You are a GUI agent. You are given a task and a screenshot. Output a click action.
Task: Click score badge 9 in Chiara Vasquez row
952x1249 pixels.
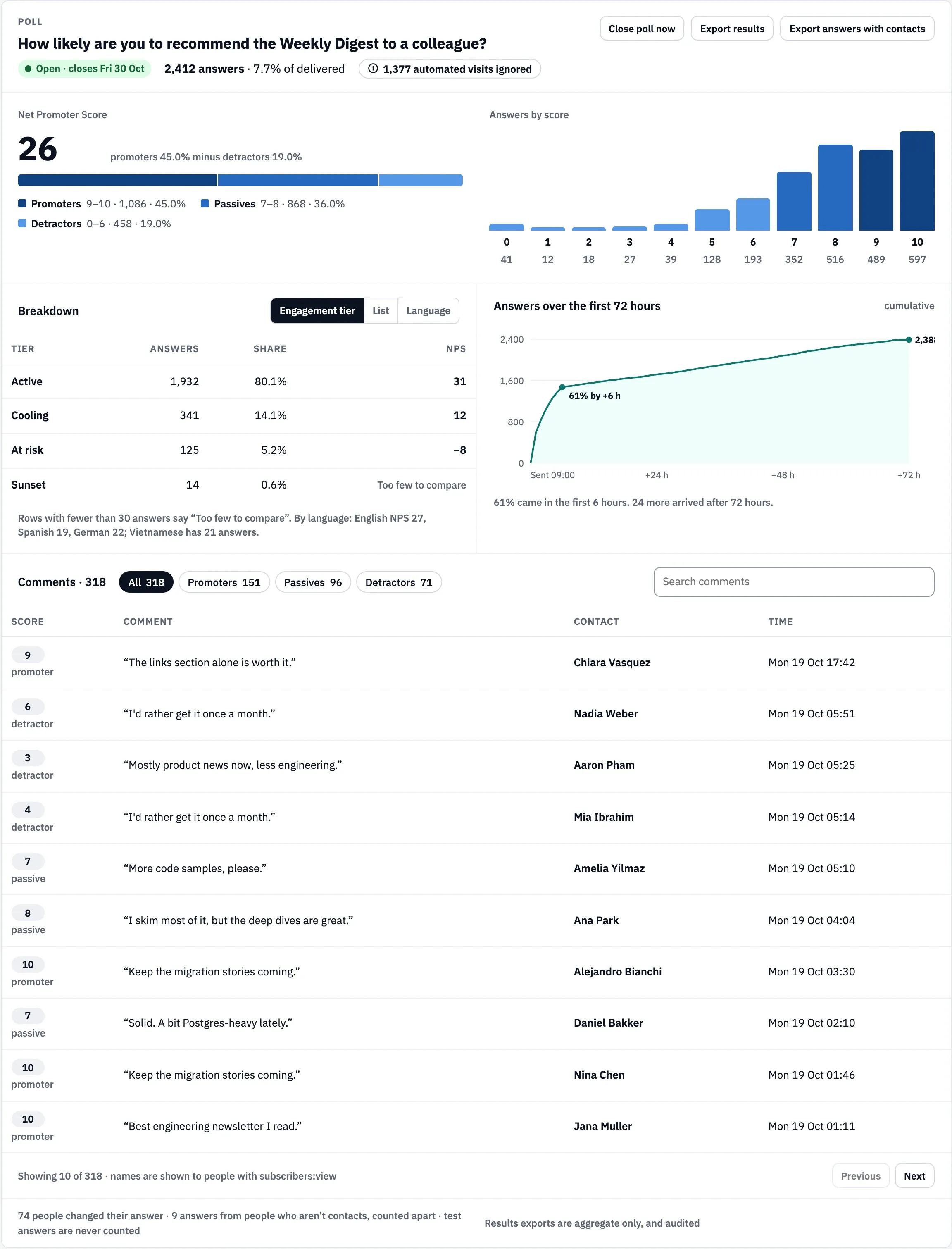pos(27,655)
